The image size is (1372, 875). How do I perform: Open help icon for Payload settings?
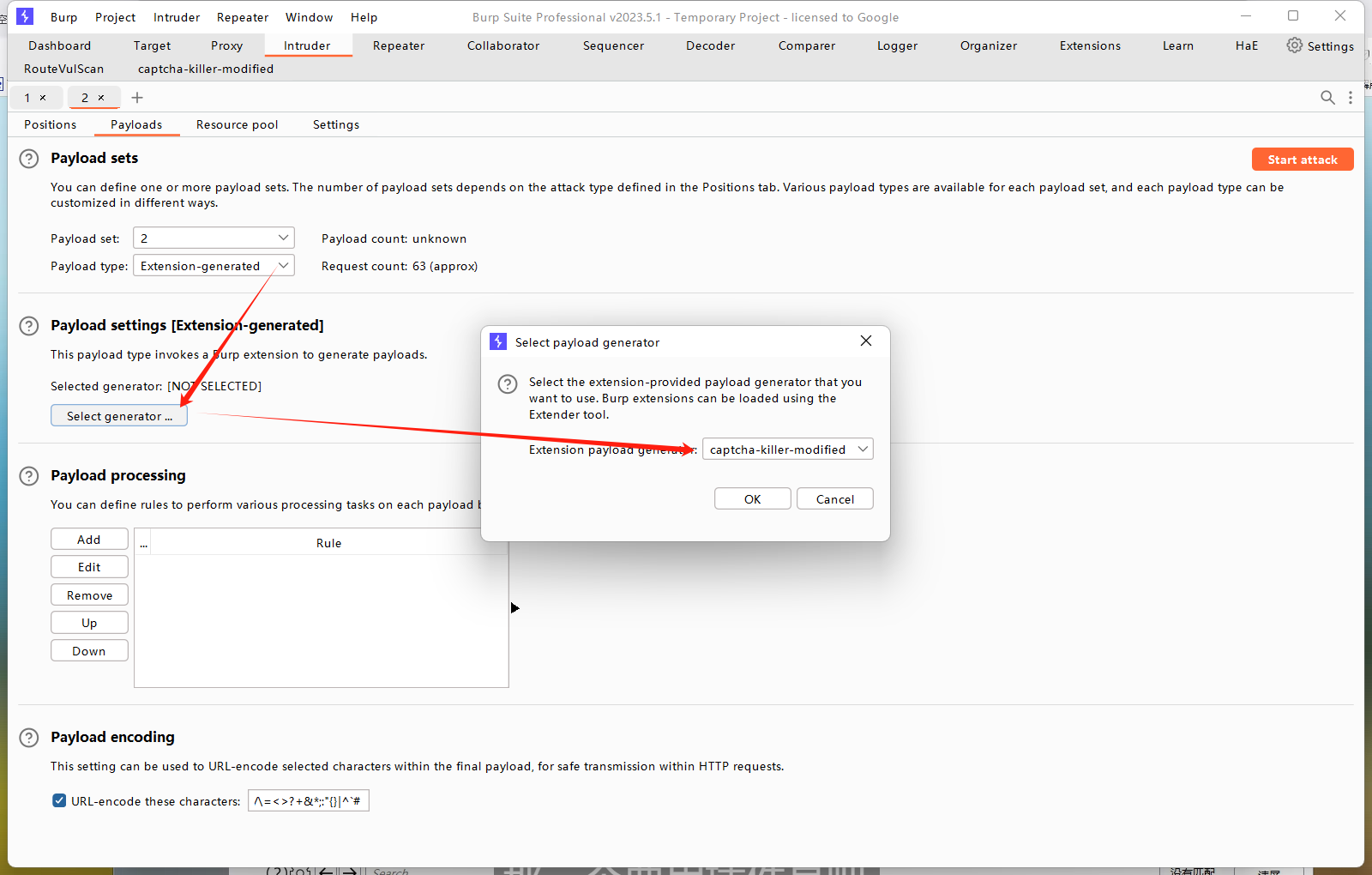coord(29,326)
